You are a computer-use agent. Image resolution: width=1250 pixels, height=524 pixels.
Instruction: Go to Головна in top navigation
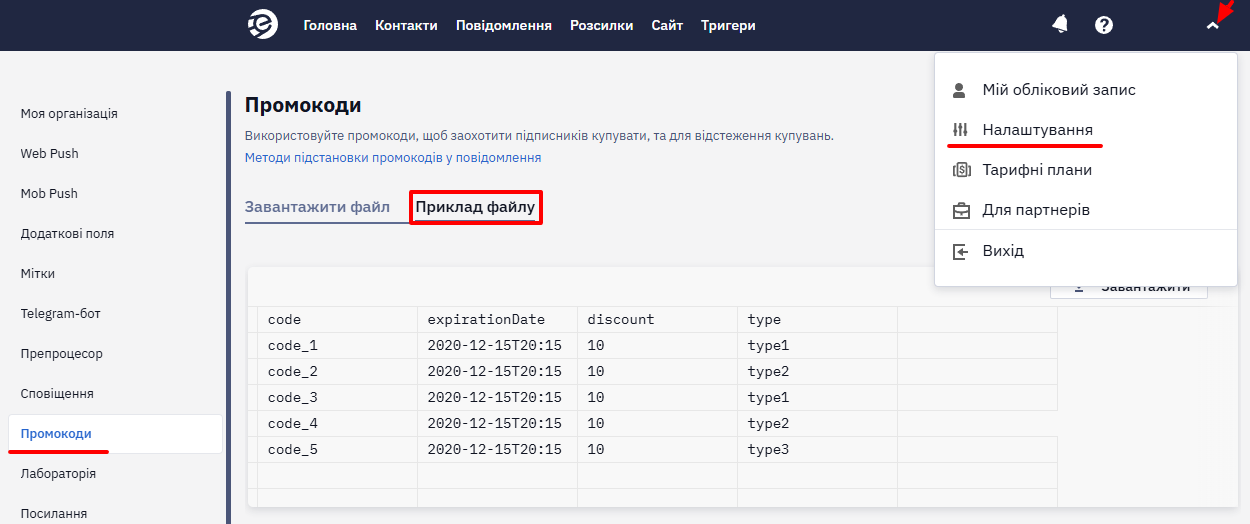pyautogui.click(x=330, y=25)
